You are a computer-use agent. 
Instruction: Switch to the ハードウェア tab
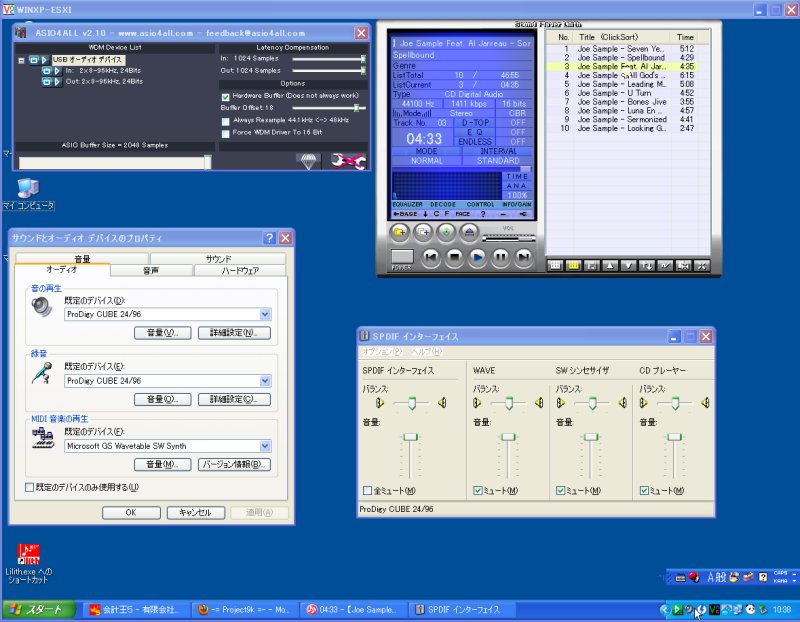pos(240,270)
